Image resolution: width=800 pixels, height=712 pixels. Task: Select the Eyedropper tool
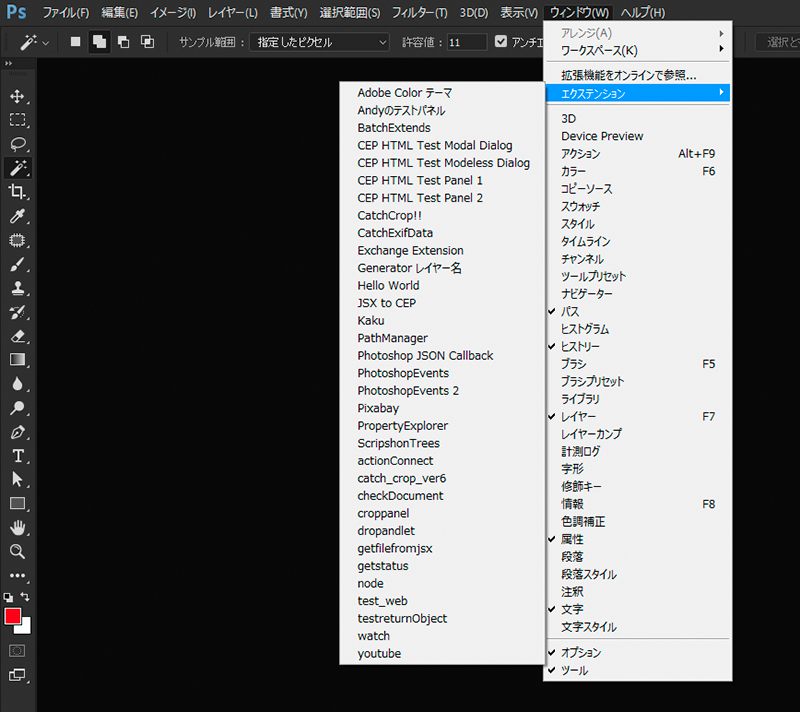(17, 216)
